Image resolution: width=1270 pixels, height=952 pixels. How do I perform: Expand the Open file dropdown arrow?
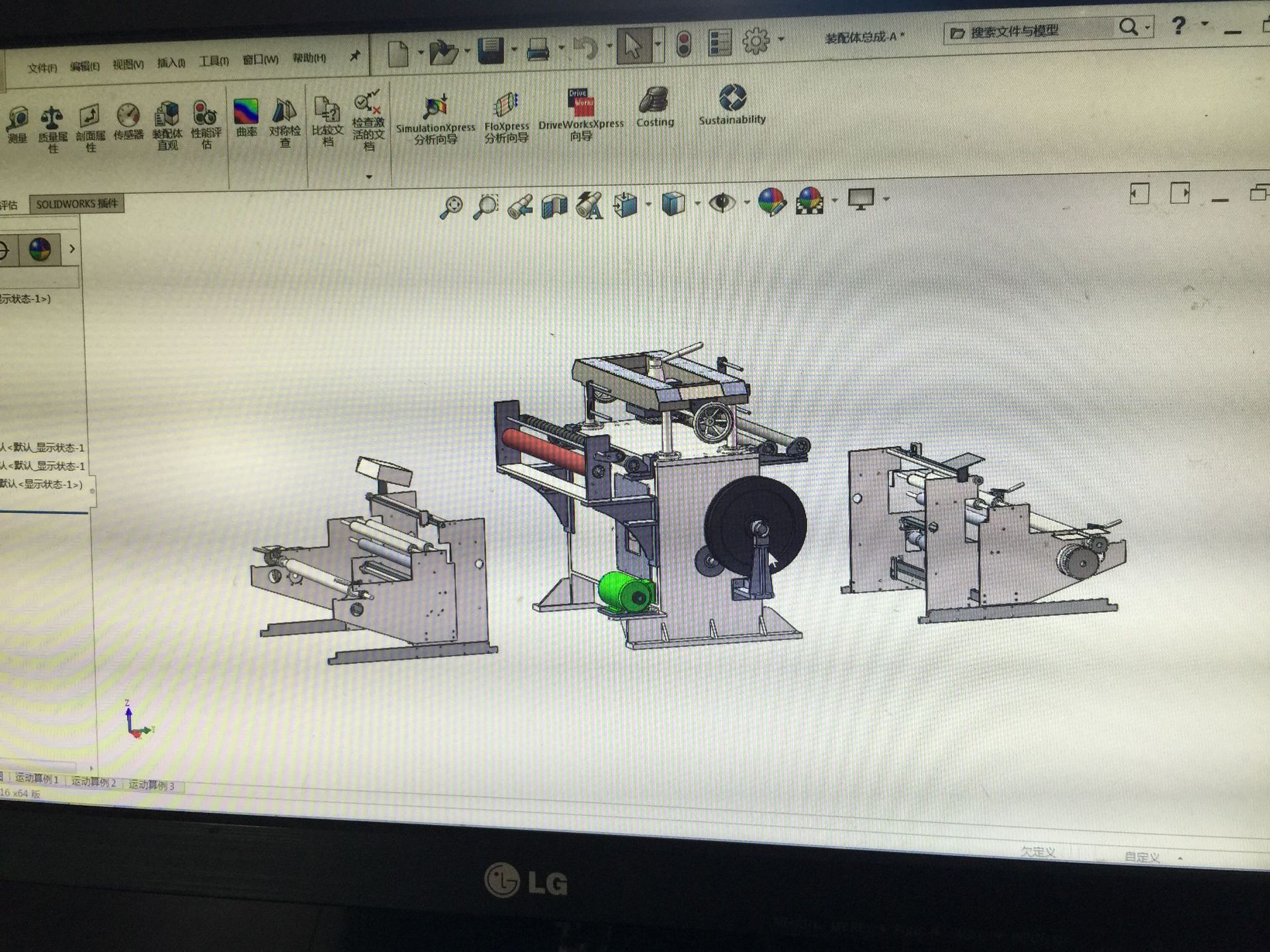467,50
